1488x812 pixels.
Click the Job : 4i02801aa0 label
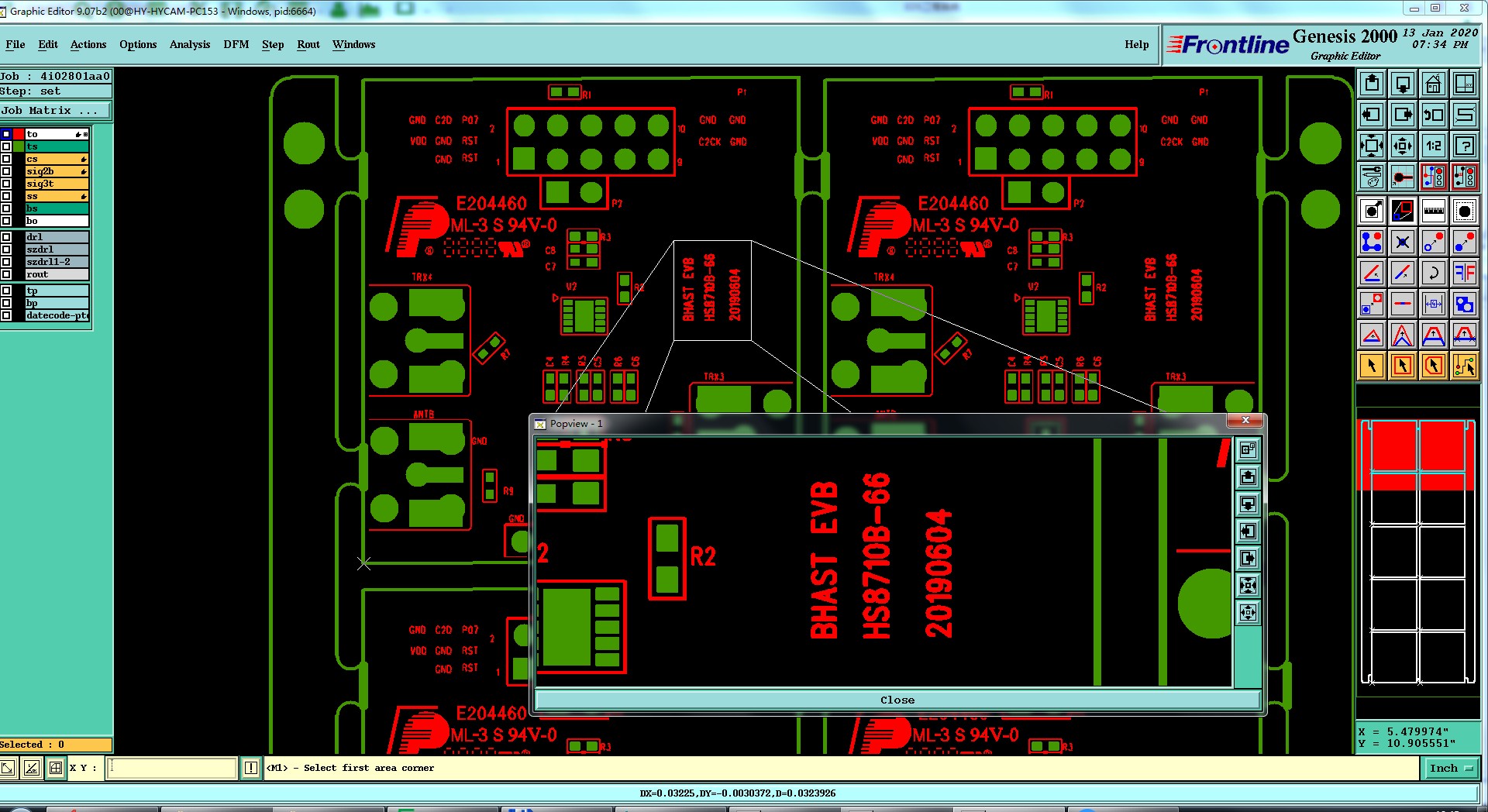55,76
